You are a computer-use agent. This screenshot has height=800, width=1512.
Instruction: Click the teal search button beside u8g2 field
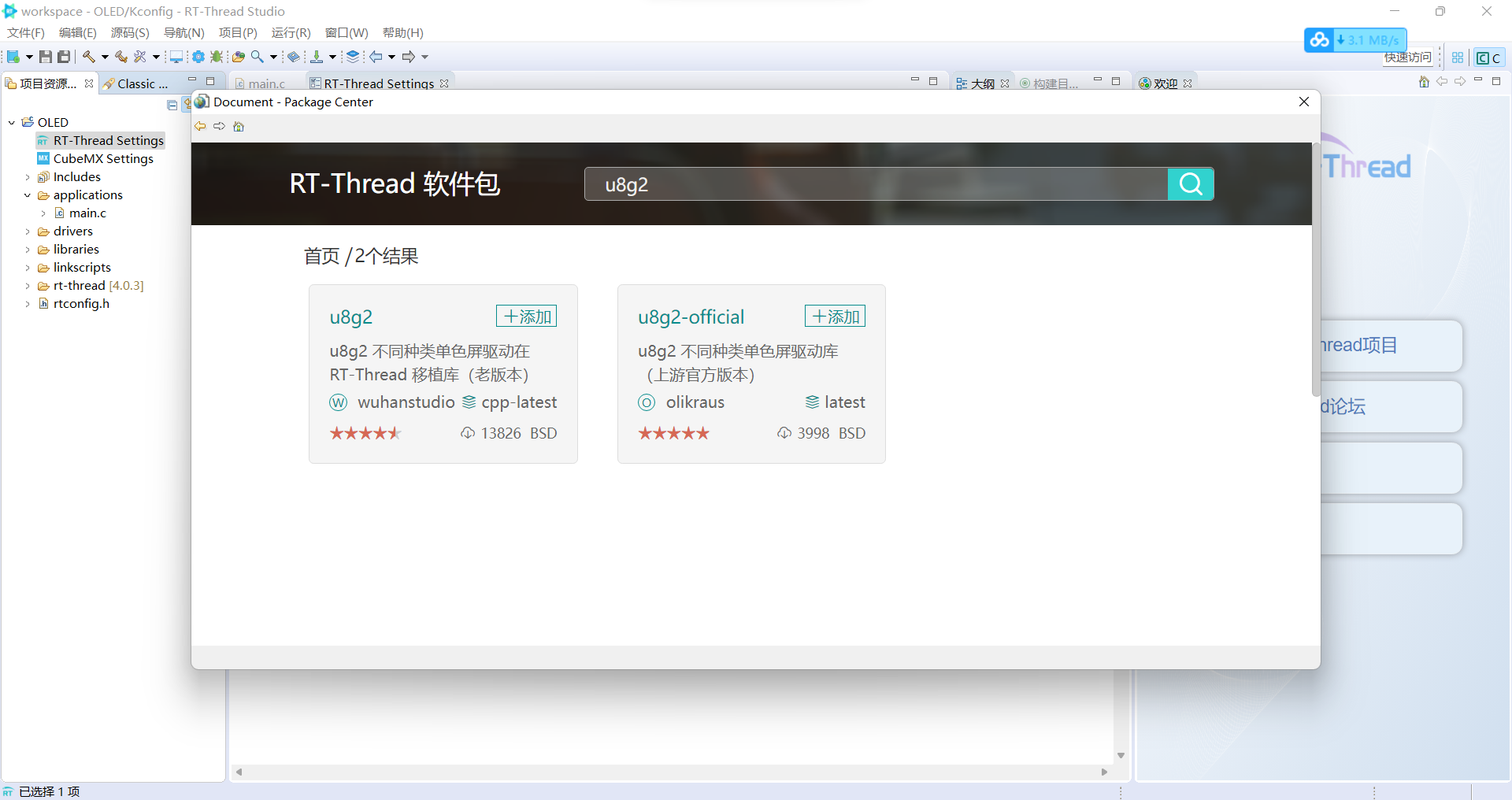click(x=1191, y=184)
